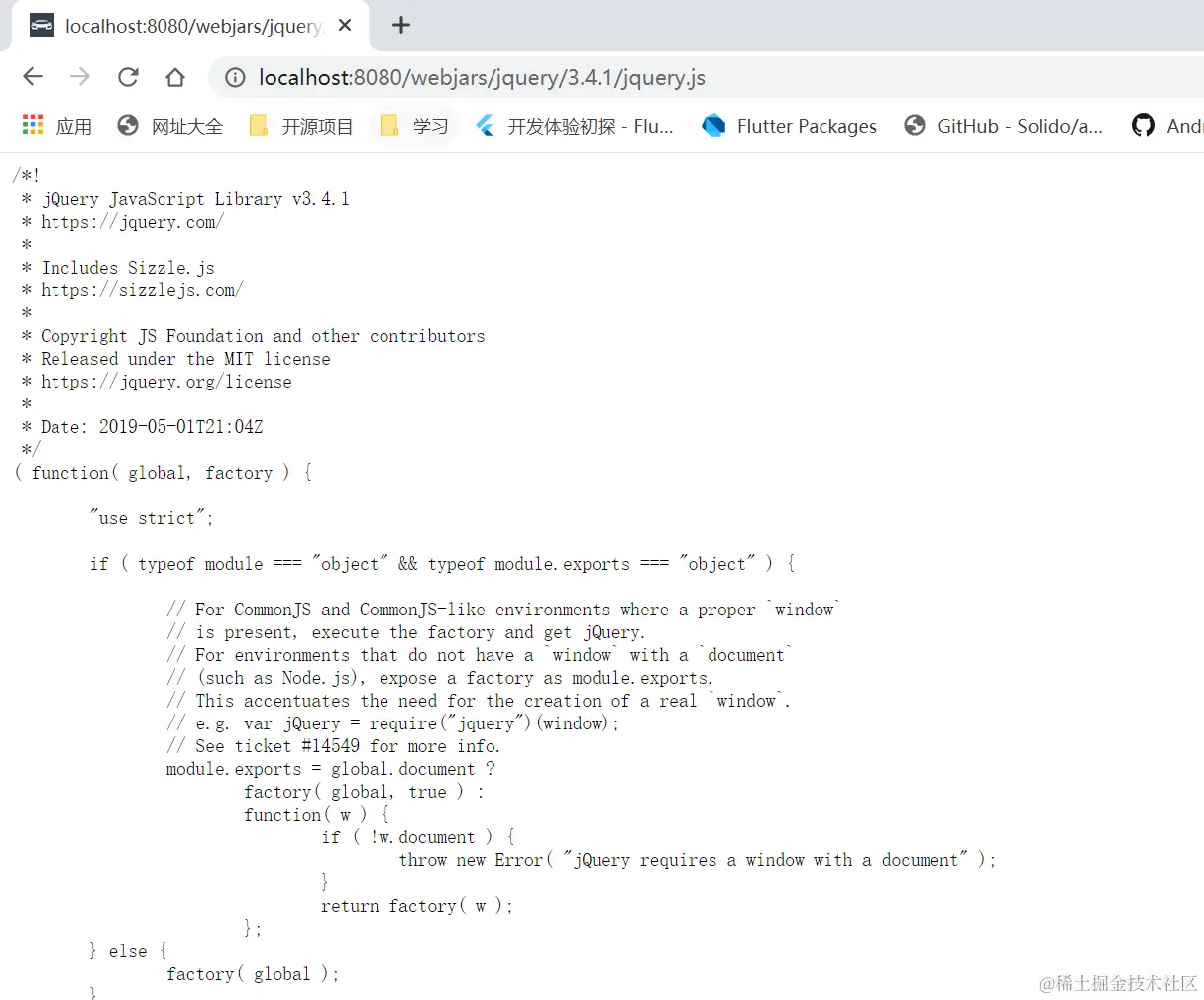1204x1000 pixels.
Task: Click the address bar URL localhost:8080/webjars/jquery/3.4.1/jquery.js
Action: [482, 77]
